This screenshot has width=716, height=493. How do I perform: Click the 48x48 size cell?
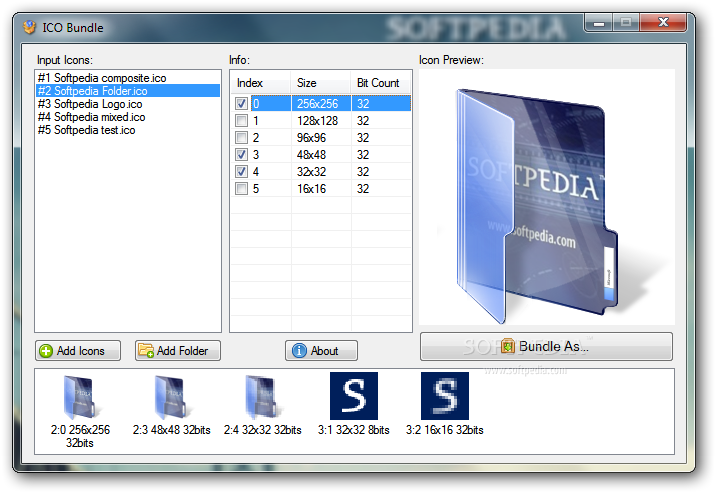point(321,155)
